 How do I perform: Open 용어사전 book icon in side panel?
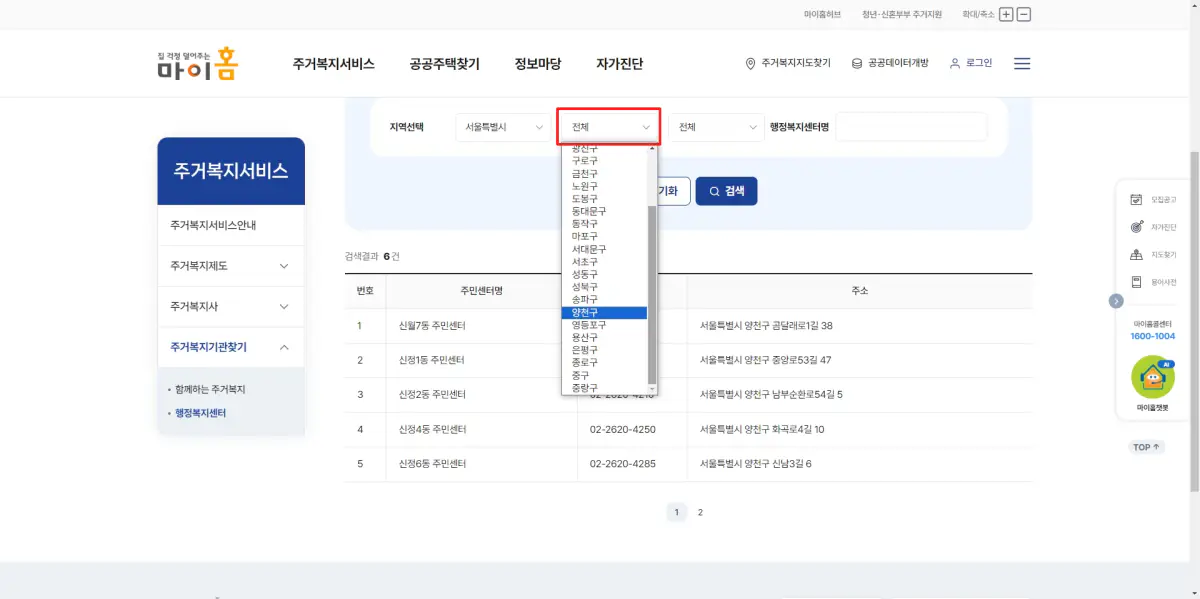tap(1136, 282)
